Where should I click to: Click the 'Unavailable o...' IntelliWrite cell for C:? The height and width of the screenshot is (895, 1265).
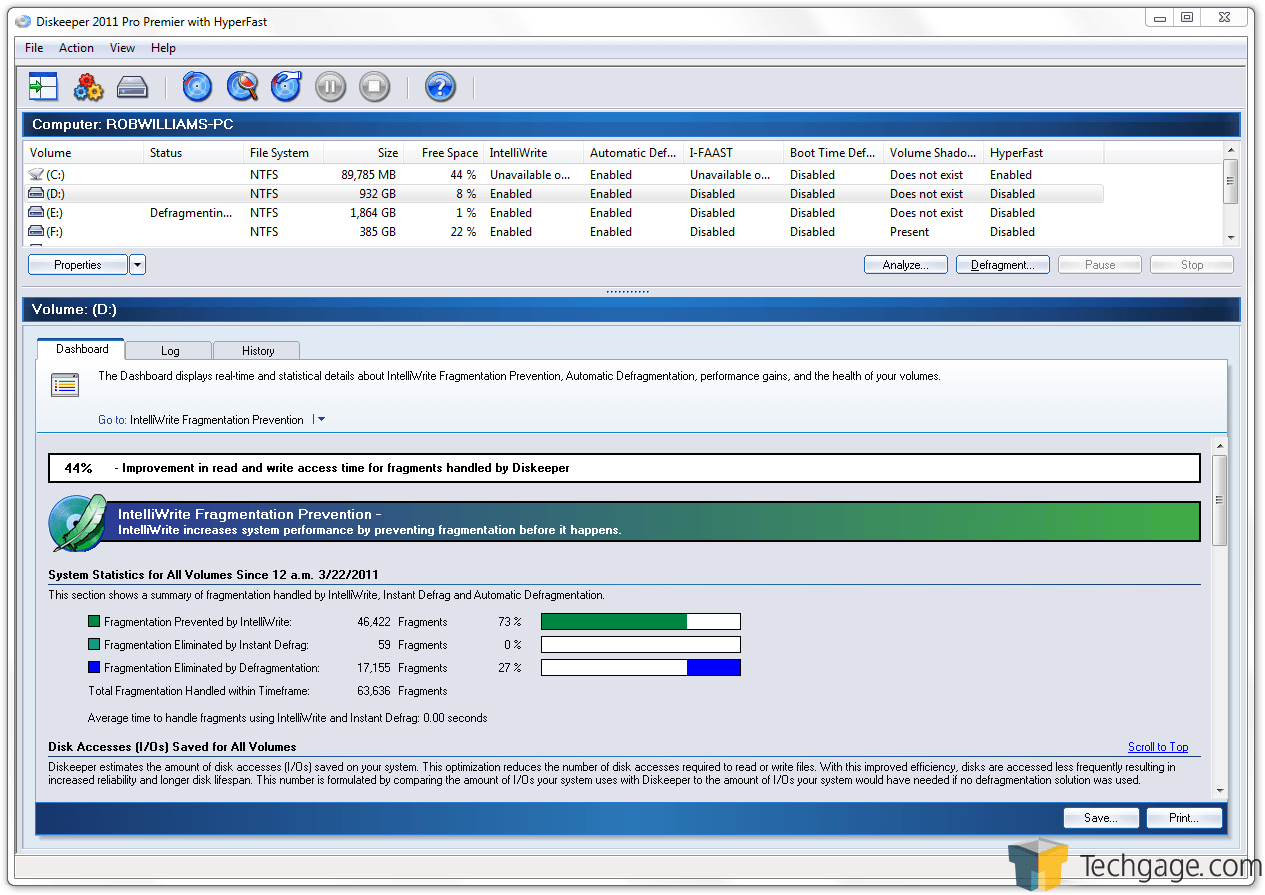[530, 175]
